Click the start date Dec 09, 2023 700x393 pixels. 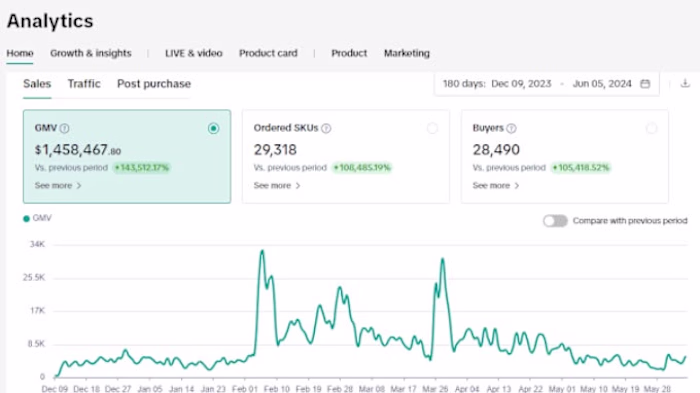point(521,84)
